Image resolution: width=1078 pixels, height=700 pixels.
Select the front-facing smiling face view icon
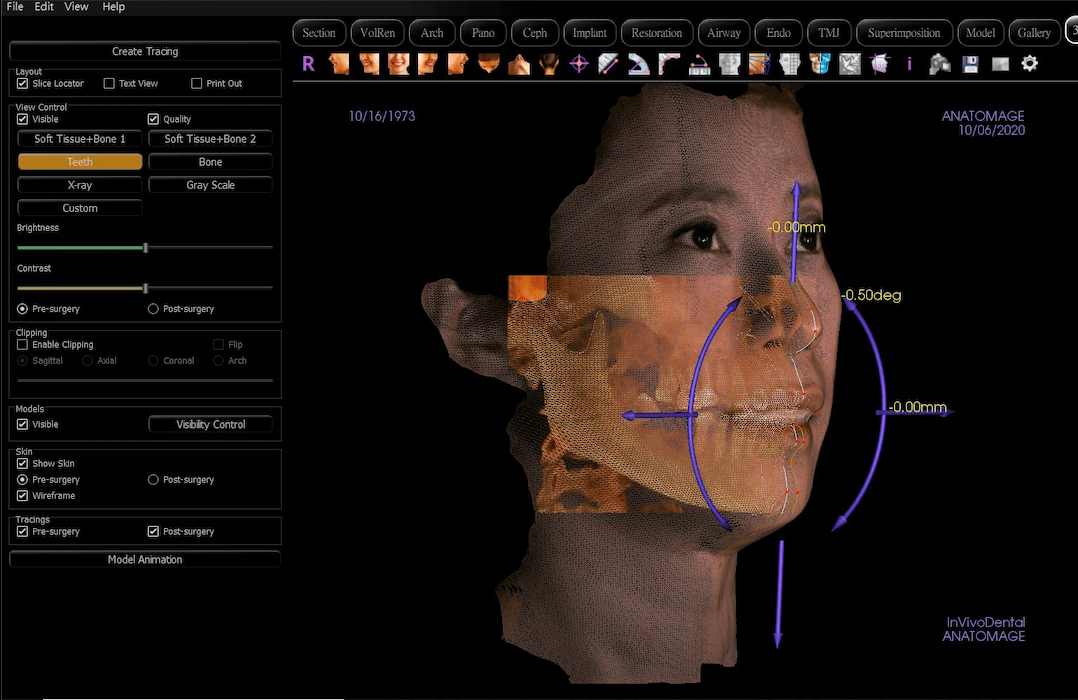point(399,64)
